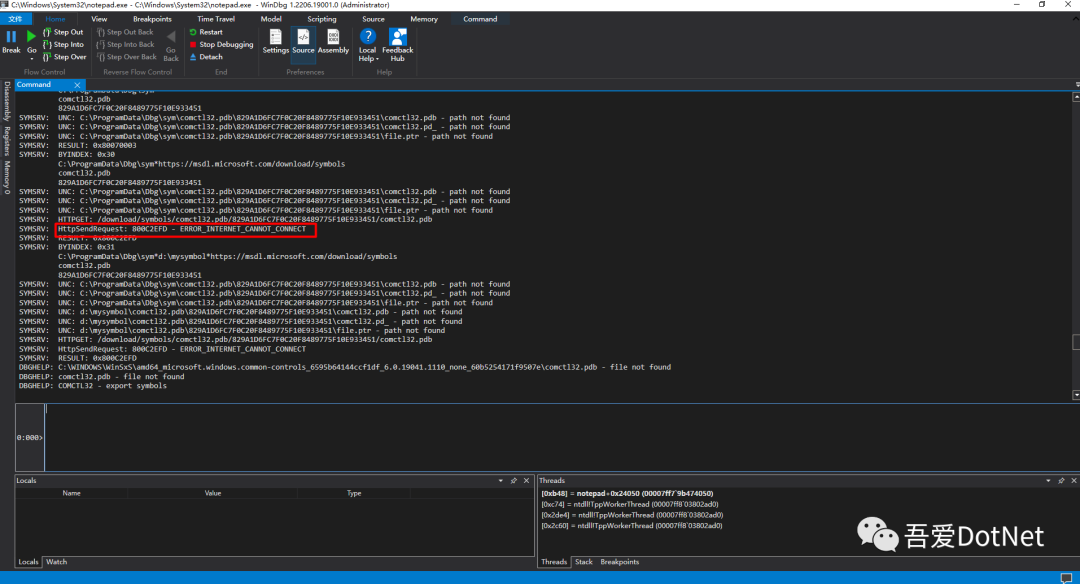Click the Type column header in Locals
1080x584 pixels.
pos(354,493)
